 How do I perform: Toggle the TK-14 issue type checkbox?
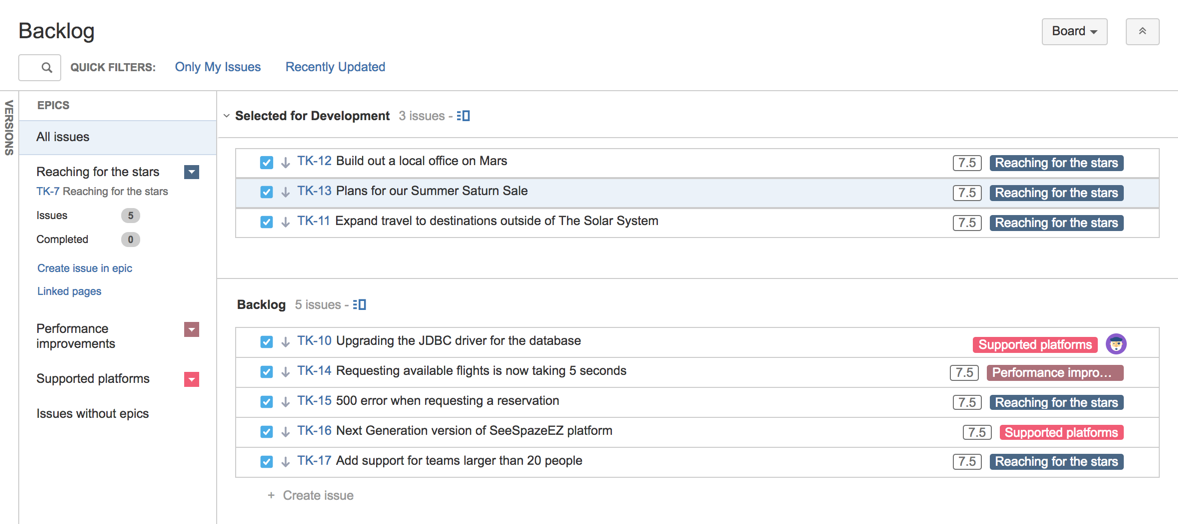pos(266,372)
